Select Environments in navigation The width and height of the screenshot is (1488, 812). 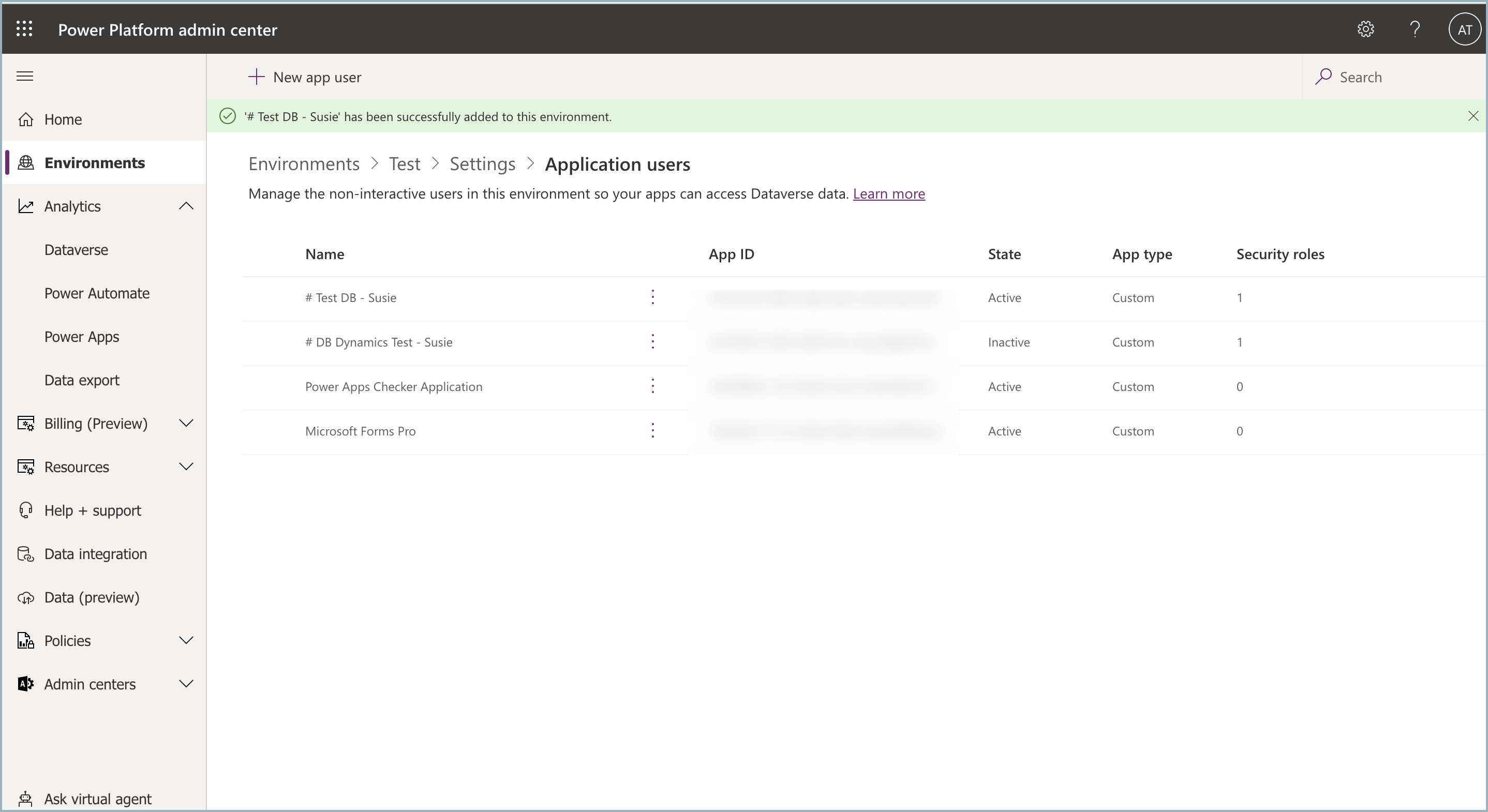[104, 162]
